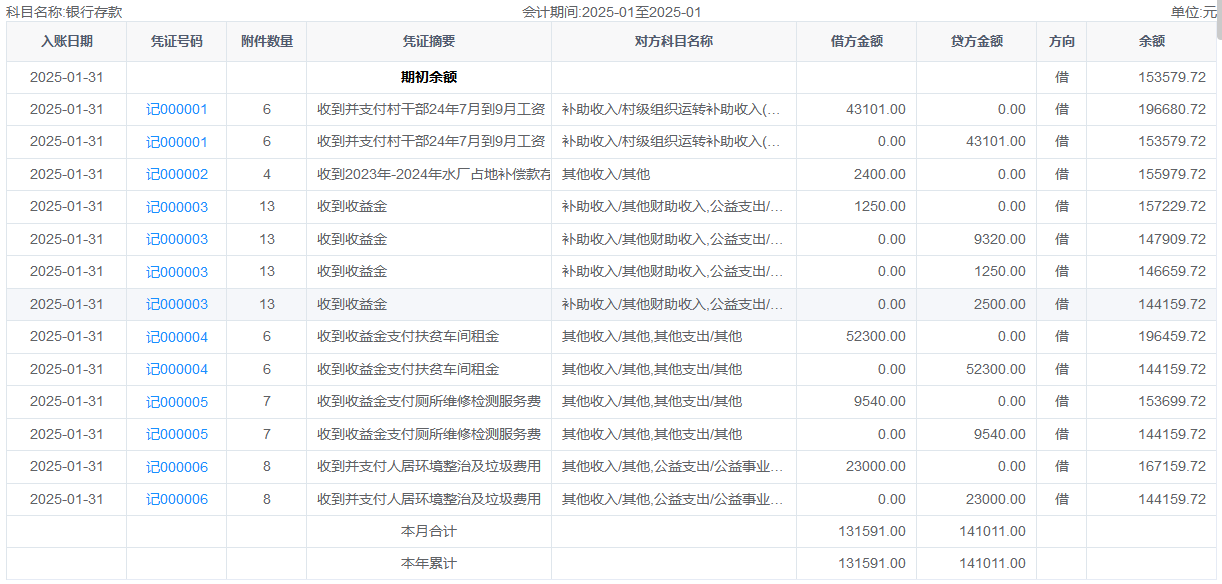This screenshot has height=584, width=1222.
Task: Click the 凭证摘要 column header
Action: click(x=429, y=42)
